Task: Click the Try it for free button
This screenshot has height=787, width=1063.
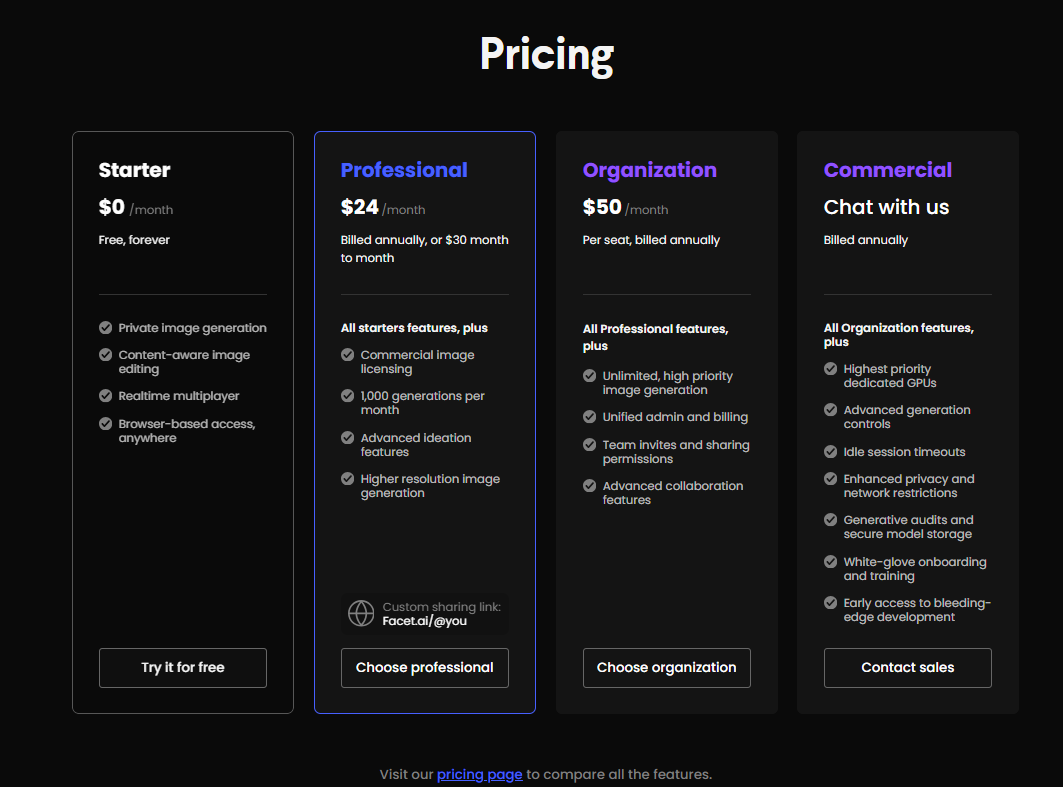Action: (x=183, y=668)
